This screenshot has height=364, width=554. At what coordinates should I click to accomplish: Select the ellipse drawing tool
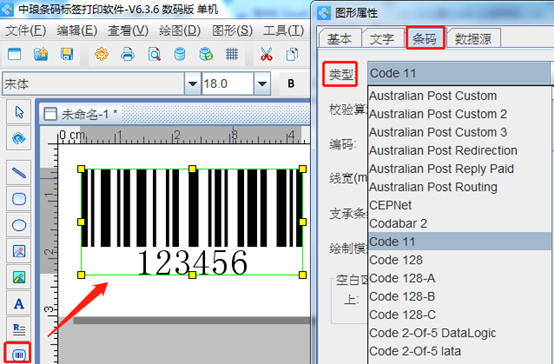point(19,225)
